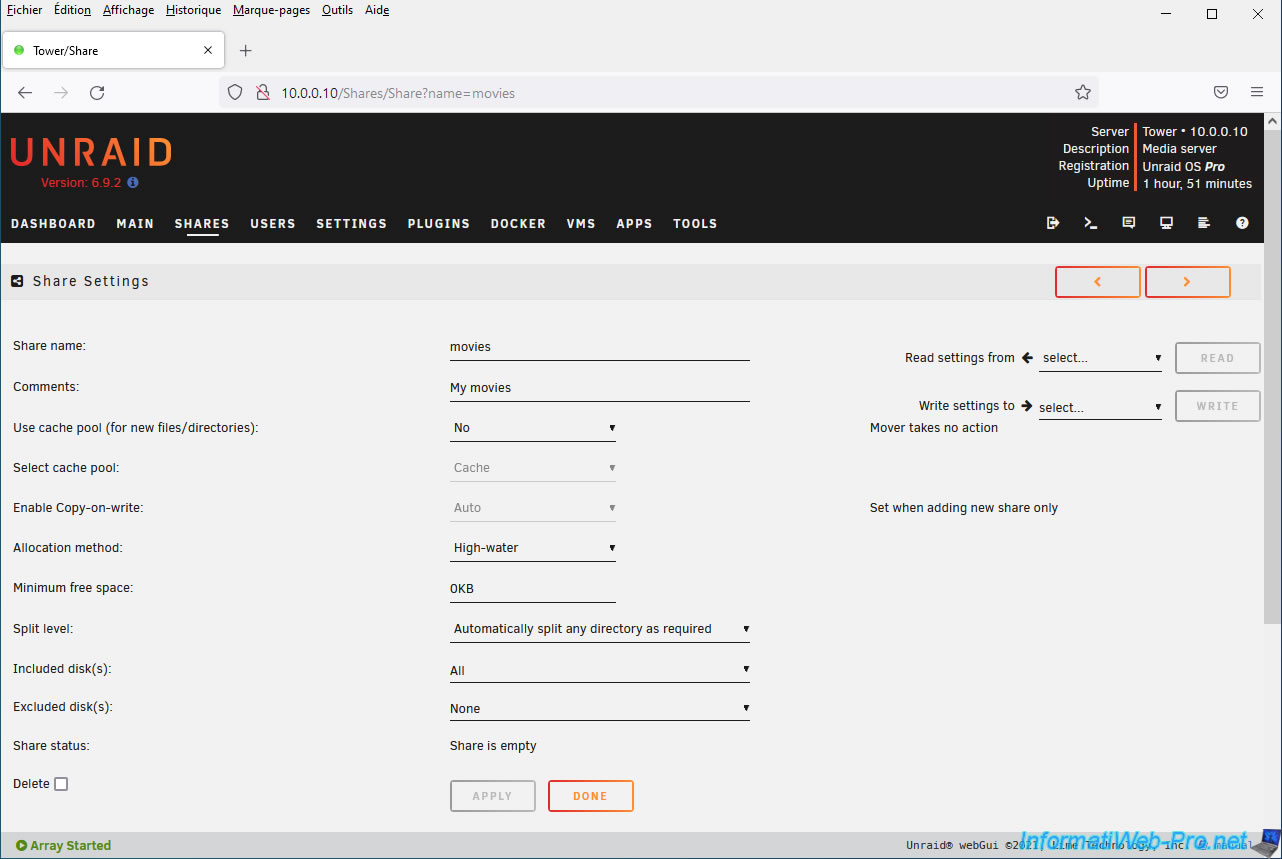1282x859 pixels.
Task: Click the Comments text field
Action: (599, 388)
